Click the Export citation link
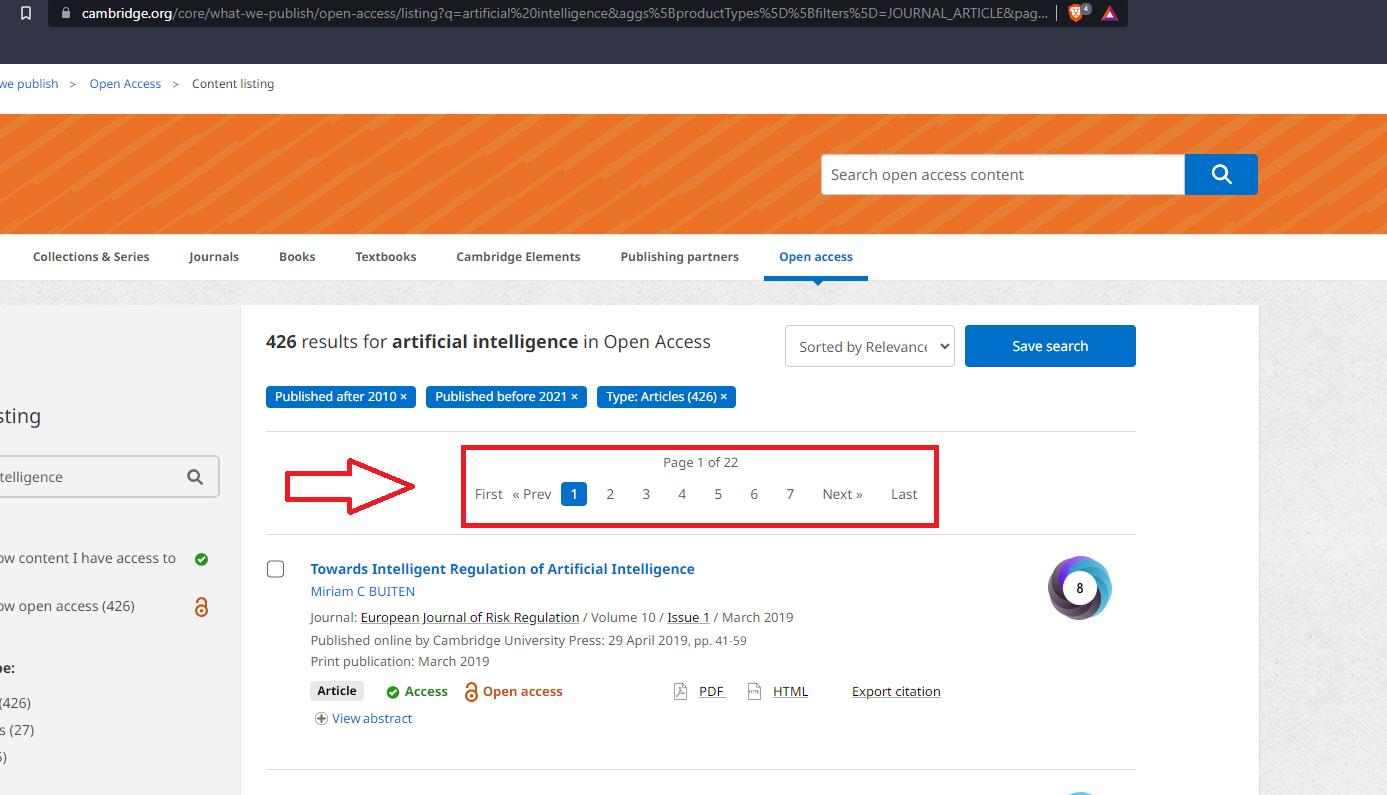This screenshot has width=1387, height=795. [896, 691]
